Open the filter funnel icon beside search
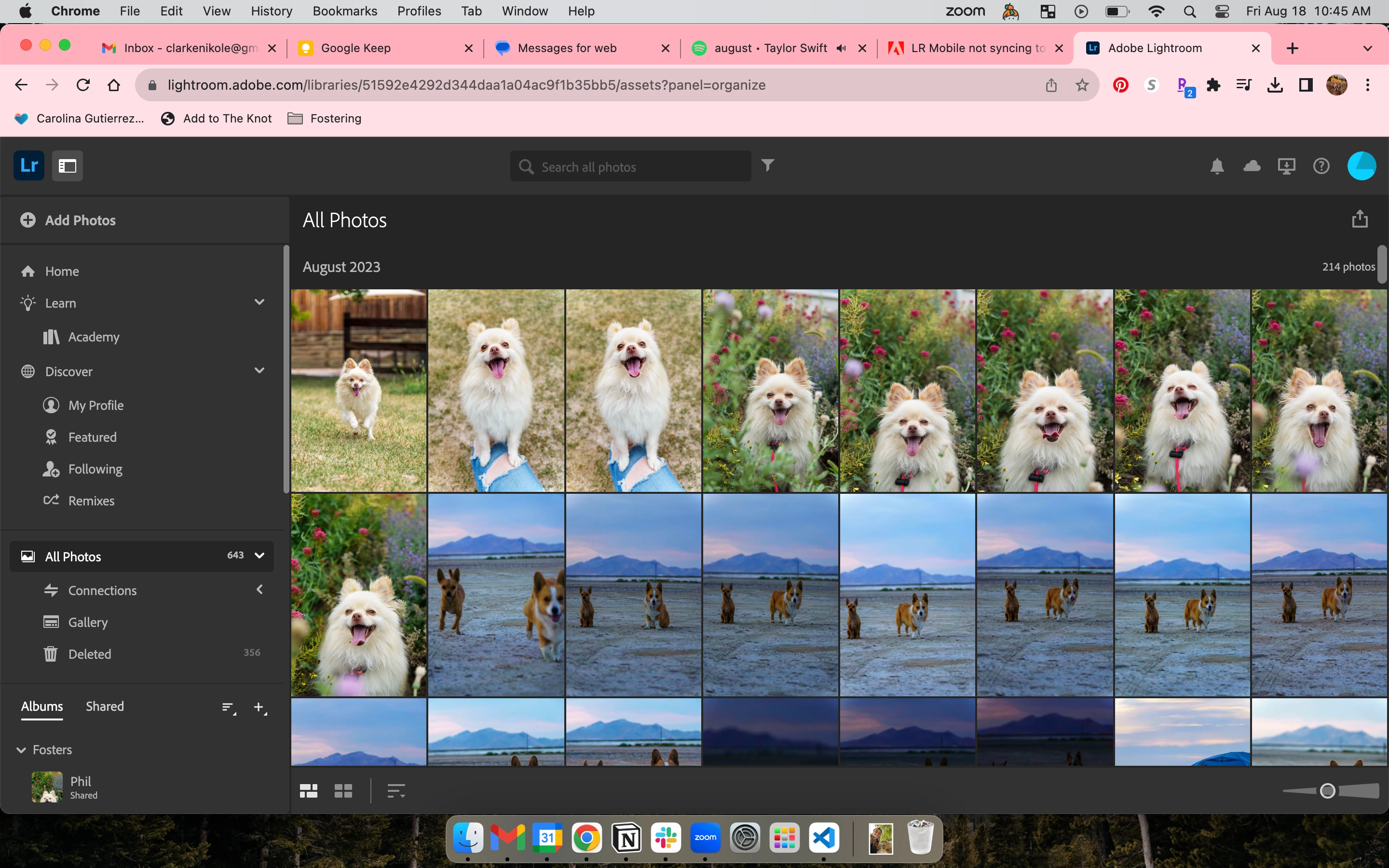Screen dimensions: 1389x868 tap(767, 166)
